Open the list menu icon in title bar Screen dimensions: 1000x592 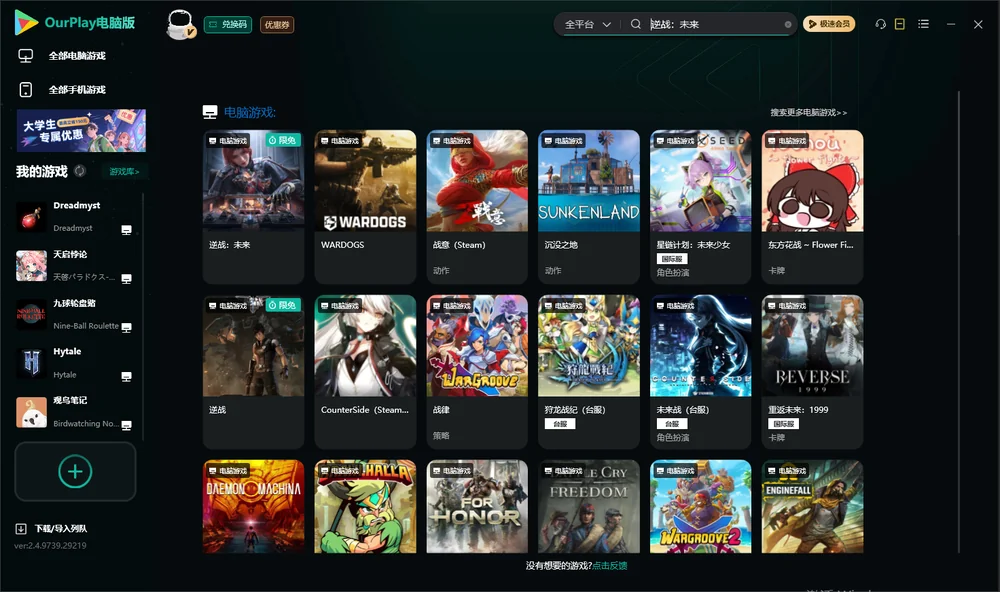coord(923,24)
